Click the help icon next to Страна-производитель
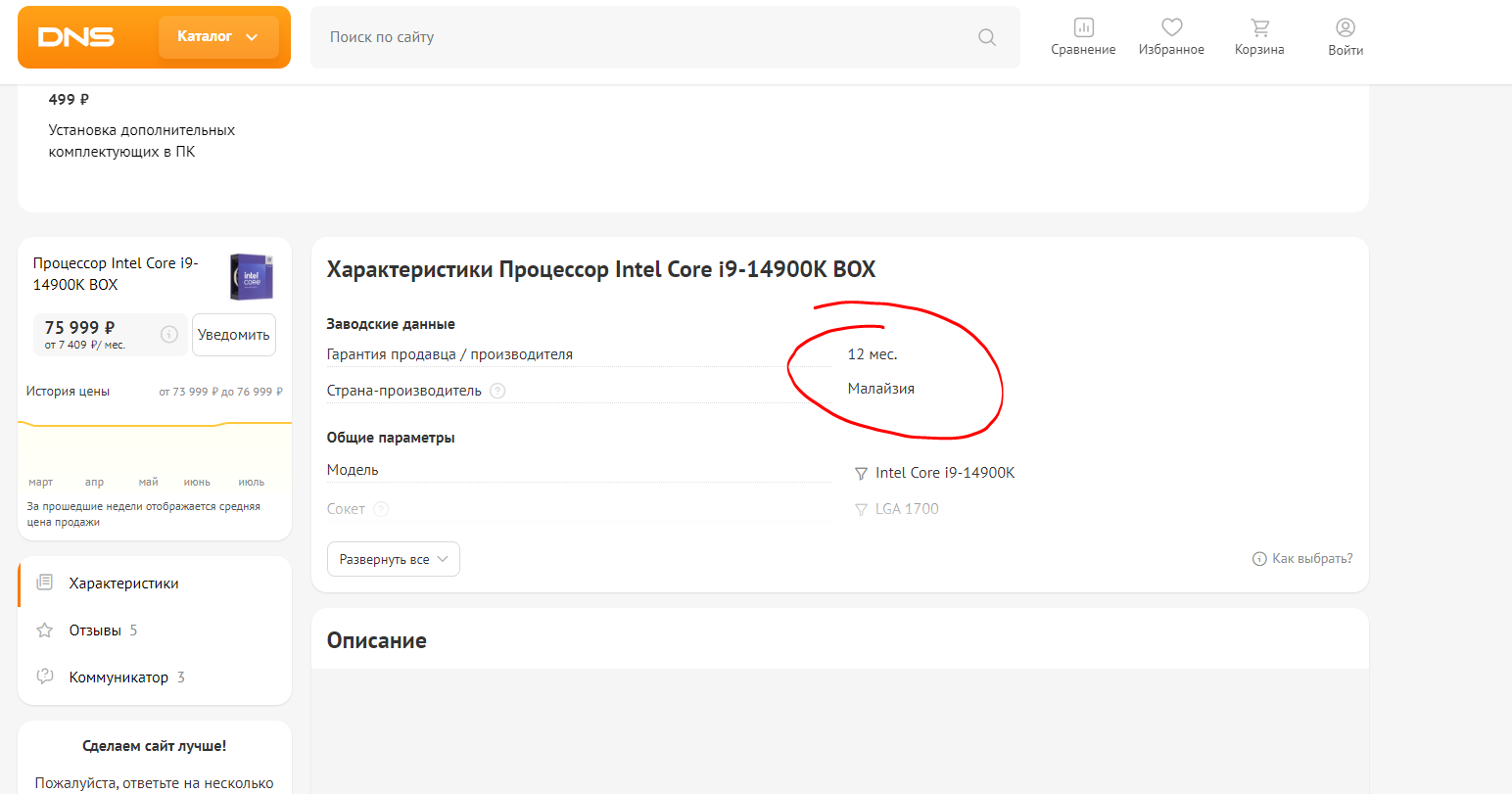This screenshot has height=794, width=1512. (497, 391)
